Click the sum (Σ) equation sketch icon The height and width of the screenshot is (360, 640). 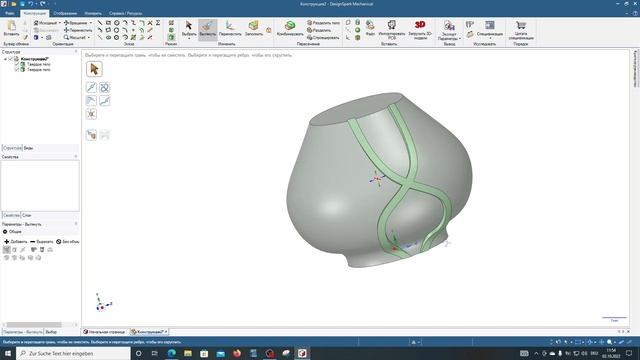point(158,23)
